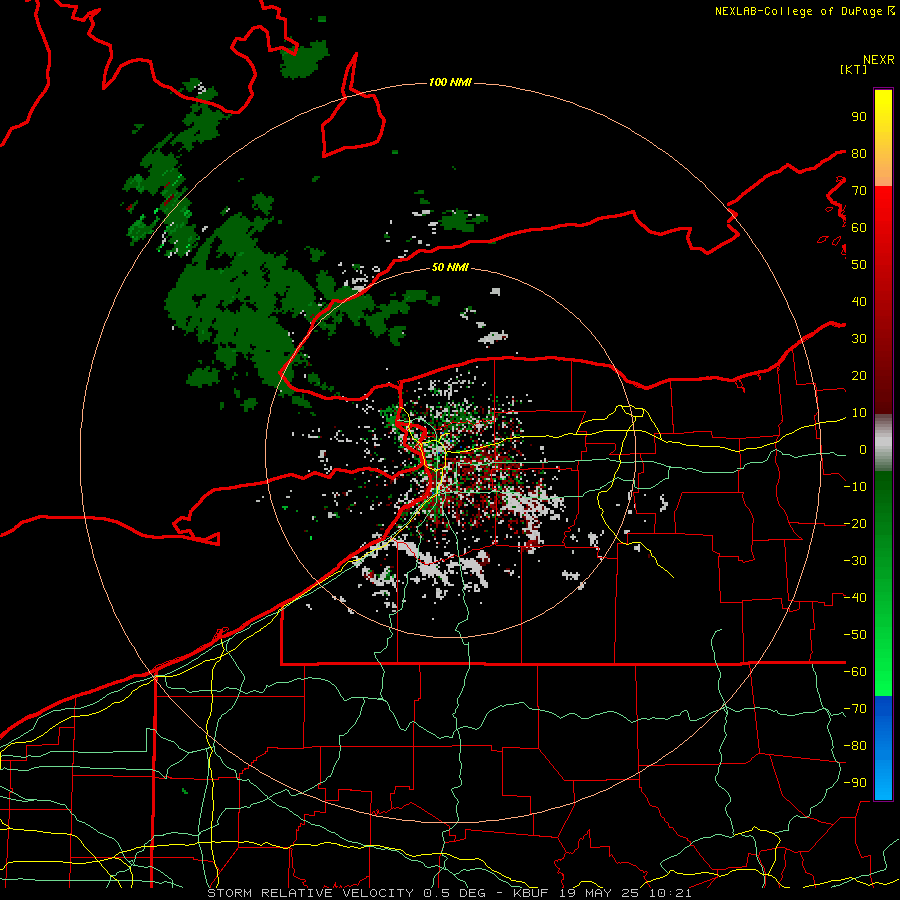Select the positive 80 scale label

point(859,153)
